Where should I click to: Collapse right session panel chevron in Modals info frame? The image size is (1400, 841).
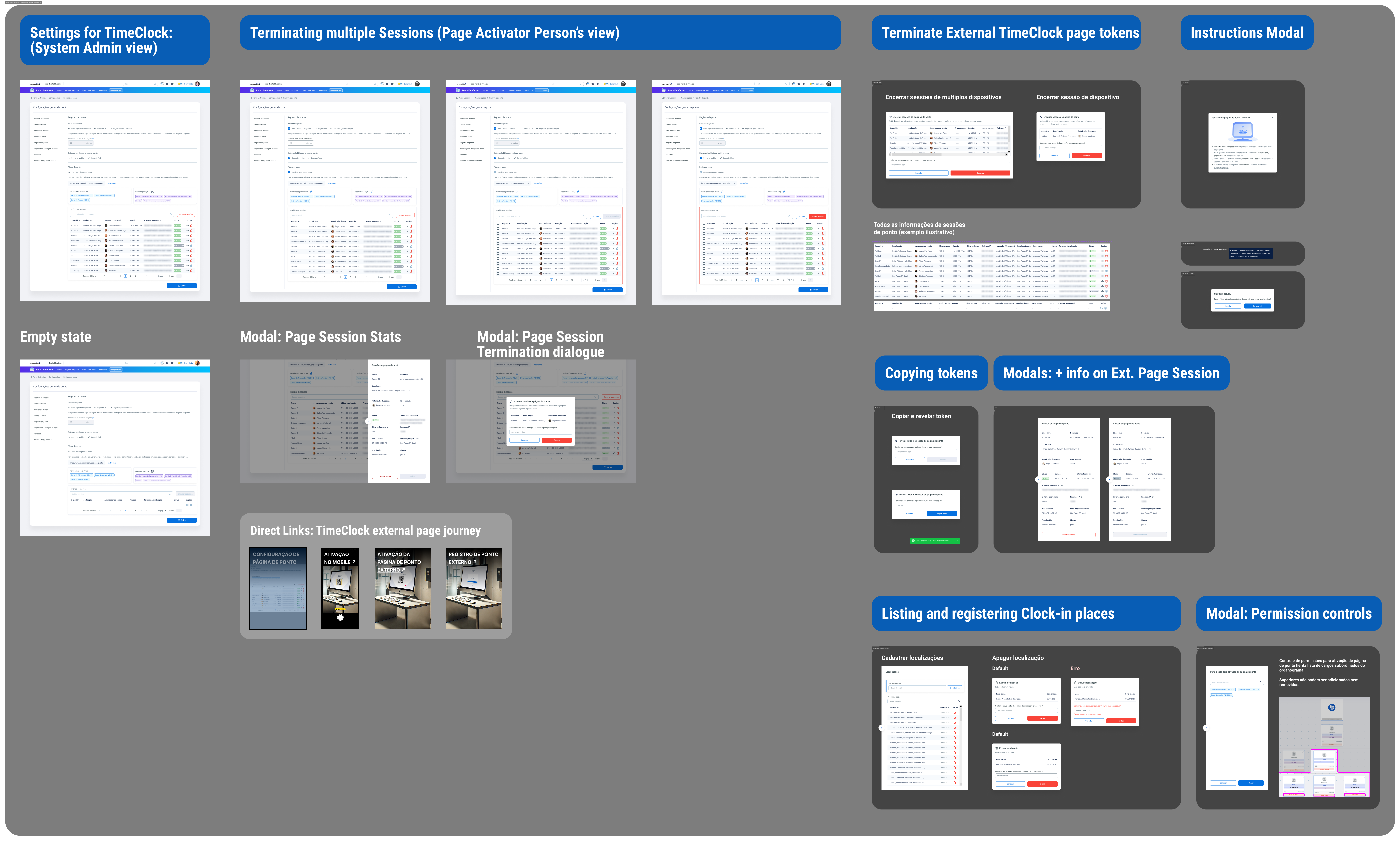click(1109, 479)
